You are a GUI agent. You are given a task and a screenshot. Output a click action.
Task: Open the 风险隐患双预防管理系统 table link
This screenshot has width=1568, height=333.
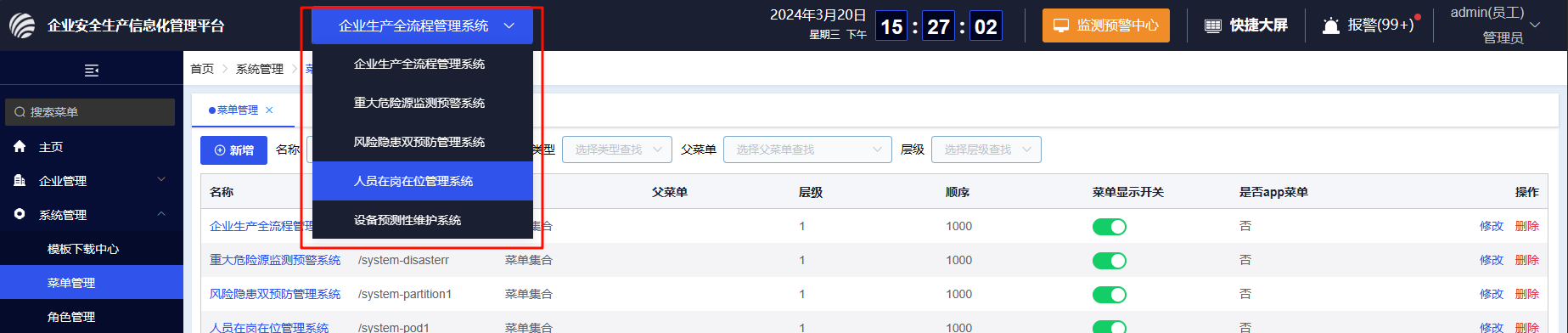point(275,294)
